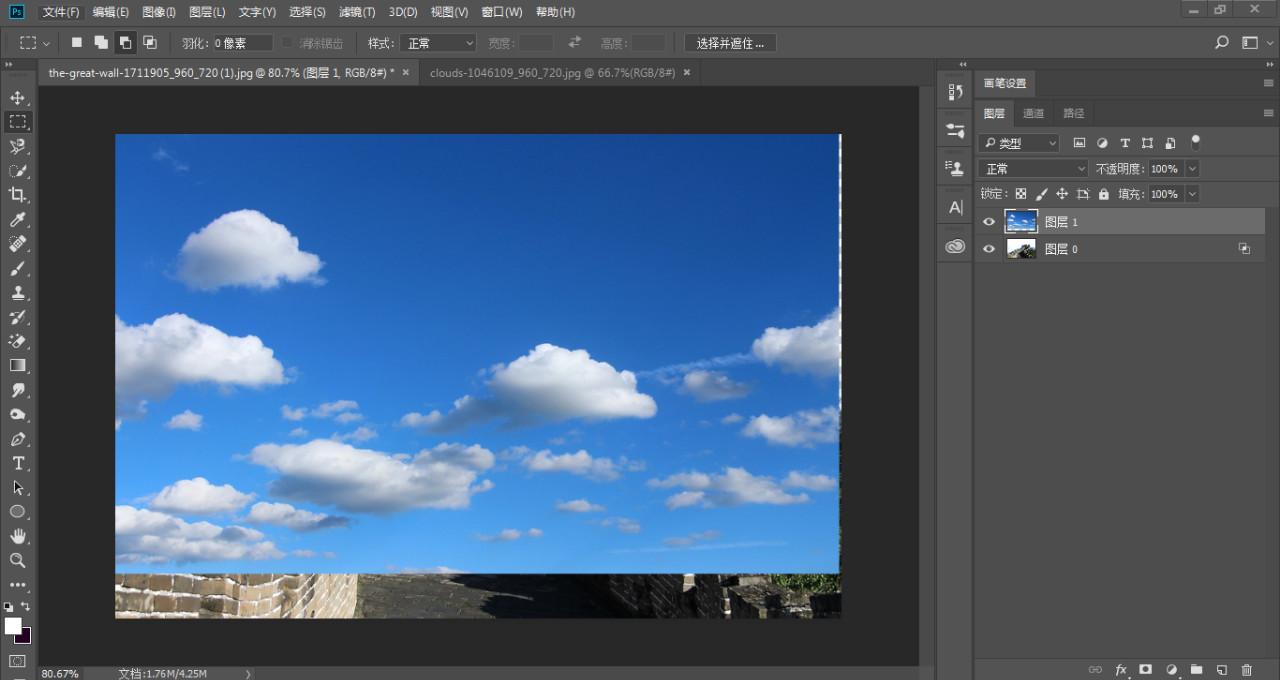Screen dimensions: 1280x680
Task: Select the Rectangular Marquee tool
Action: pos(17,122)
